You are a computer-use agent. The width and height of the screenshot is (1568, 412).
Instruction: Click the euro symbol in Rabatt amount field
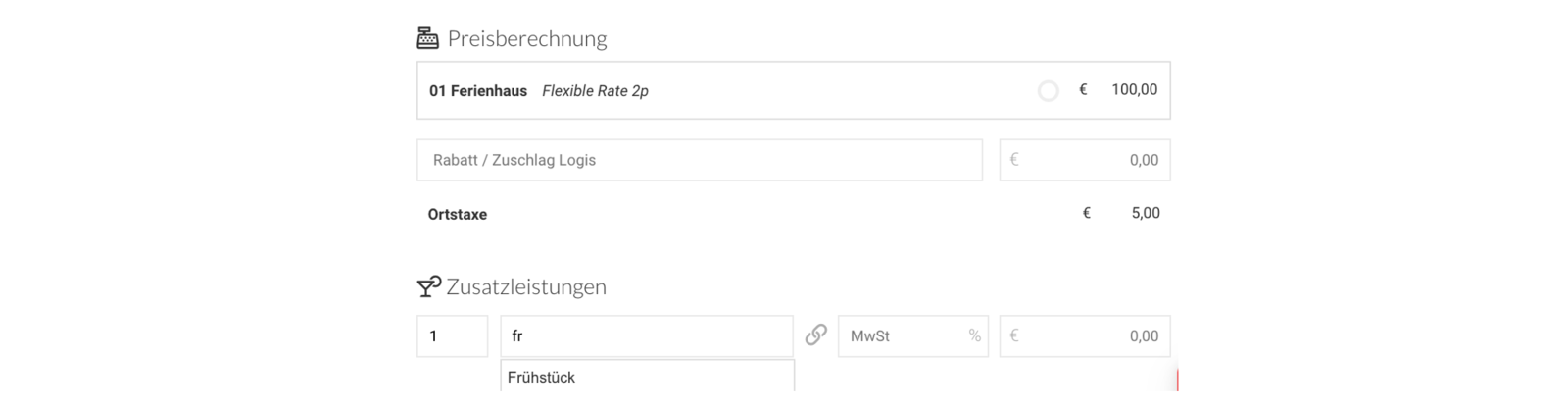[1014, 159]
